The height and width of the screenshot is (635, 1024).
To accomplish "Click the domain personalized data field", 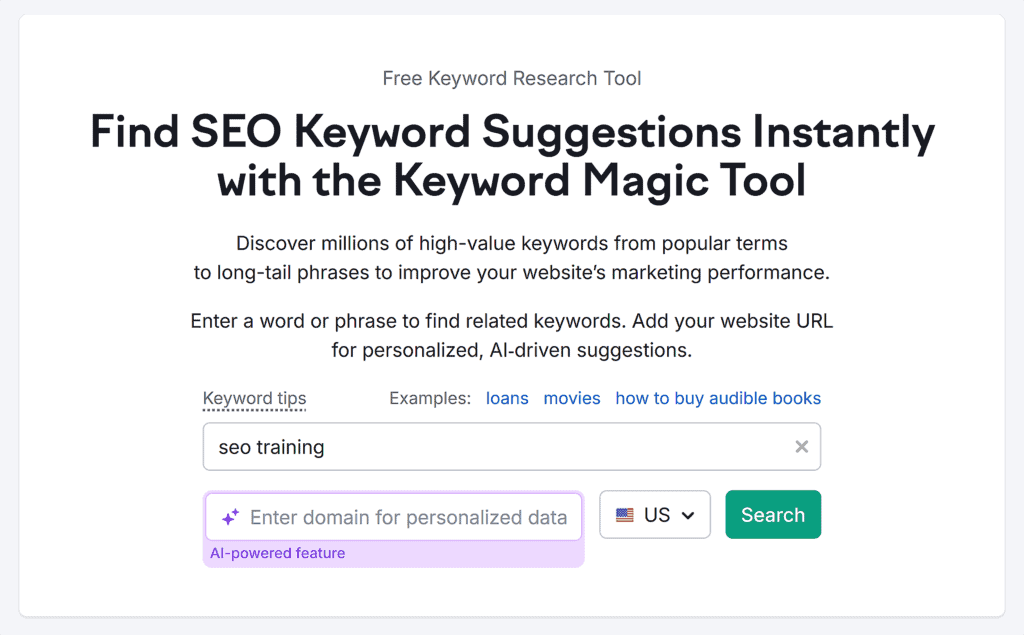I will point(400,516).
